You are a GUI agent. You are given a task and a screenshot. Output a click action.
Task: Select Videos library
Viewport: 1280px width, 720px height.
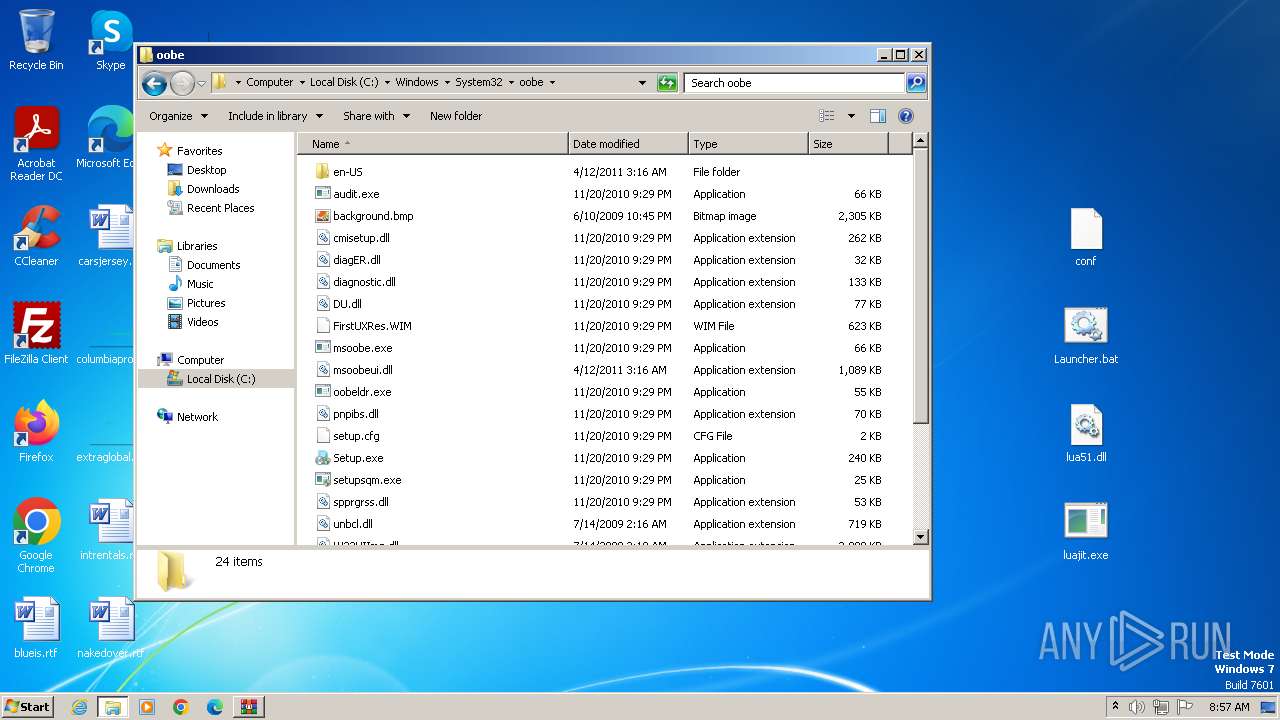pos(202,322)
